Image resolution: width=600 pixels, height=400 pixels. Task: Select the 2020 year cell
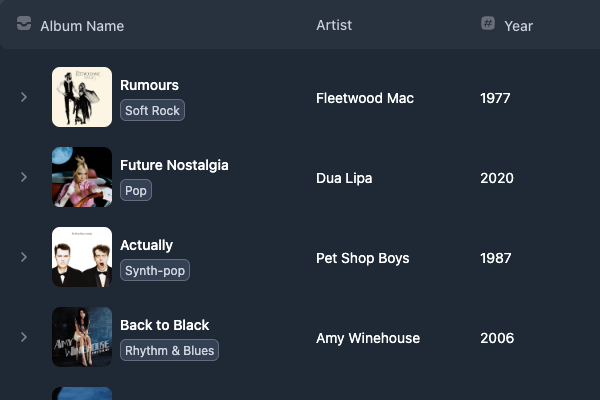pyautogui.click(x=497, y=178)
